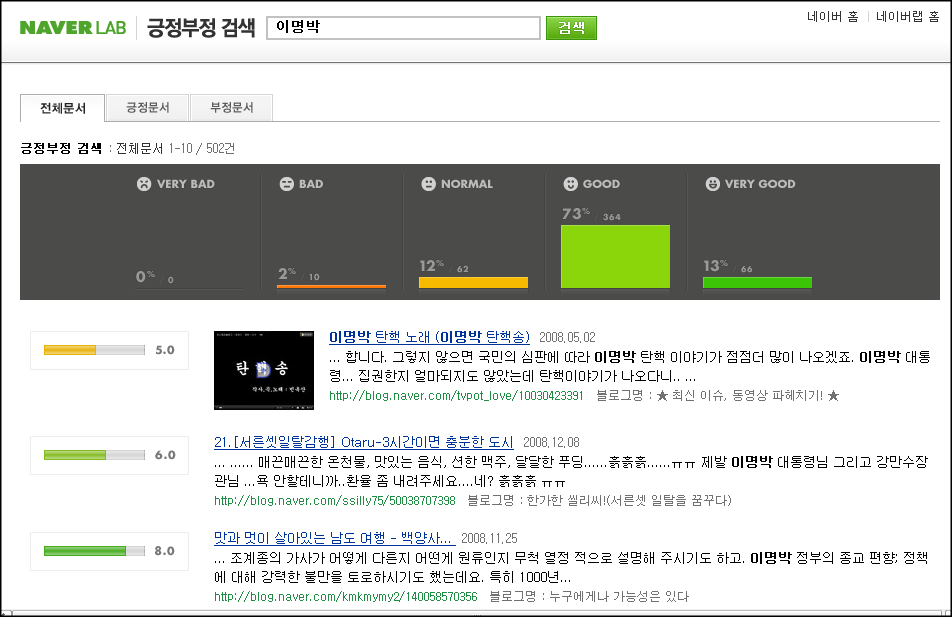Image resolution: width=952 pixels, height=617 pixels.
Task: Click the BAD face icon
Action: click(x=287, y=183)
